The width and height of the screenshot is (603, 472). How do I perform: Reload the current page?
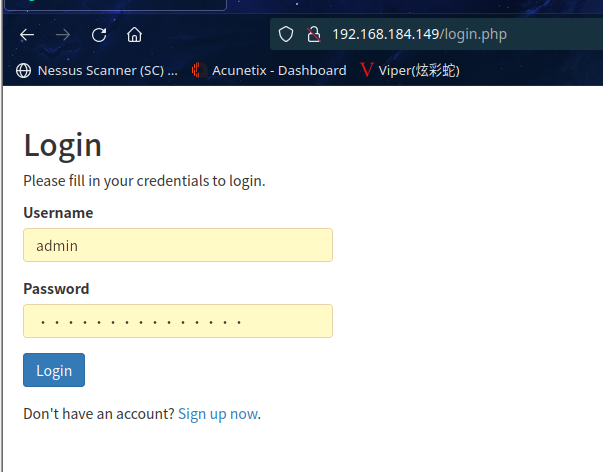click(x=99, y=35)
